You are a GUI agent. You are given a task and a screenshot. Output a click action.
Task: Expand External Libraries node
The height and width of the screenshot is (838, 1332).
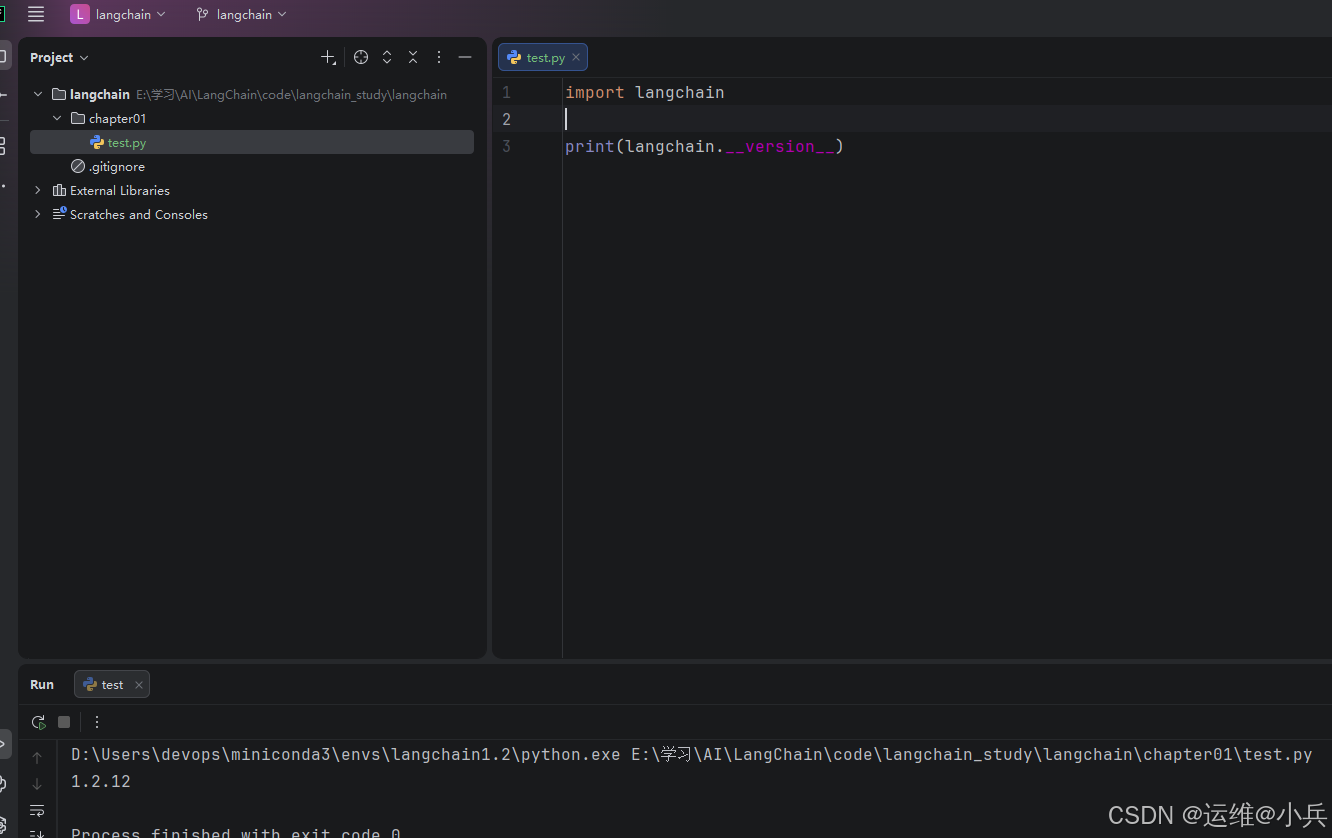coord(38,190)
